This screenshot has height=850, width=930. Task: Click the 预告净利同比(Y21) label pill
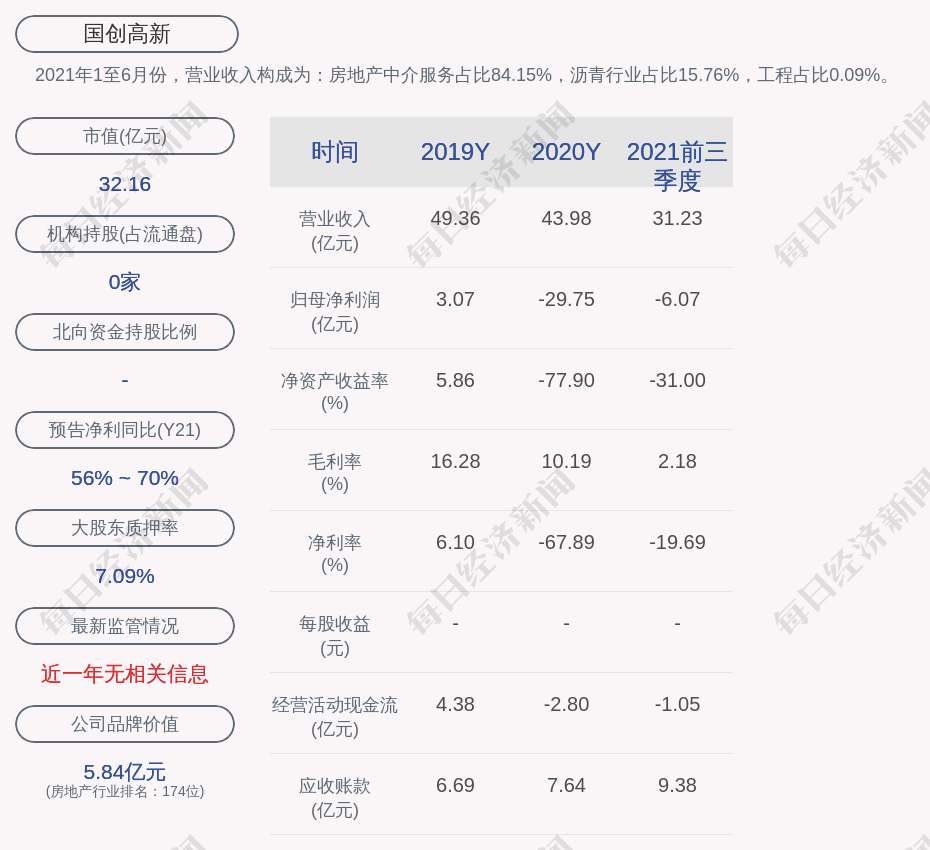[125, 430]
